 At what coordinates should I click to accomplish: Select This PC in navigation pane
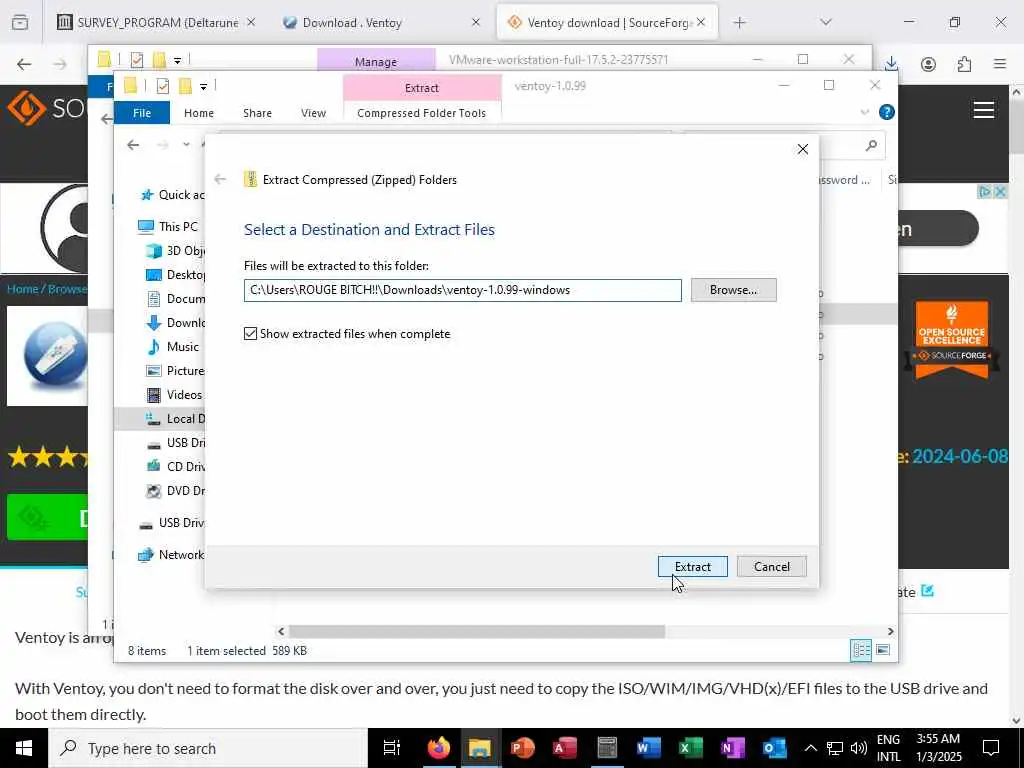[168, 227]
